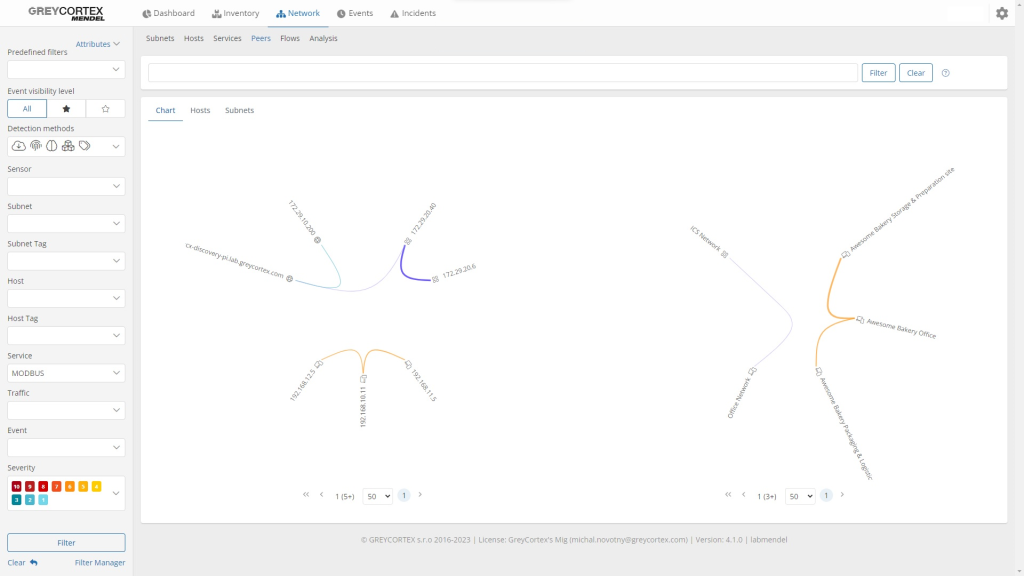This screenshot has width=1024, height=576.
Task: Switch to the Flows subtab
Action: pyautogui.click(x=290, y=38)
